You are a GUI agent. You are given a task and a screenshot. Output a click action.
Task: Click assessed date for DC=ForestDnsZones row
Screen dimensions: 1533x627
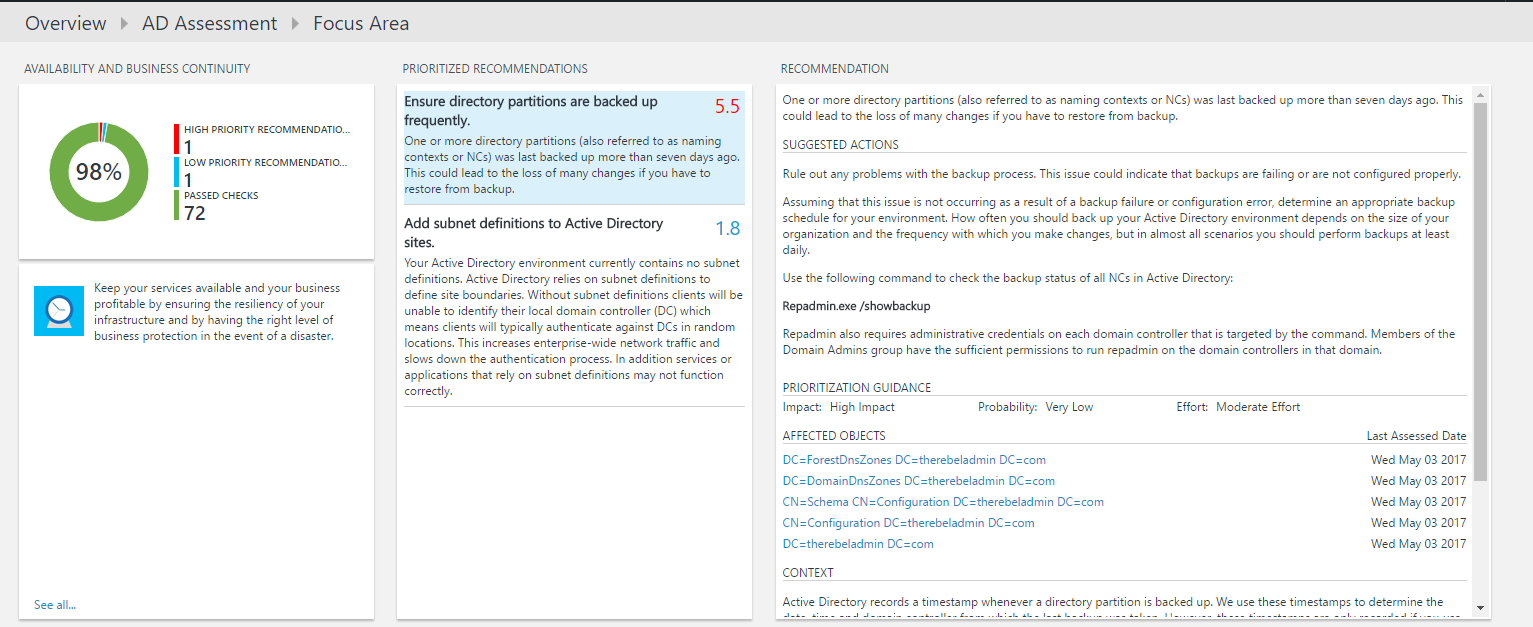coord(1418,460)
